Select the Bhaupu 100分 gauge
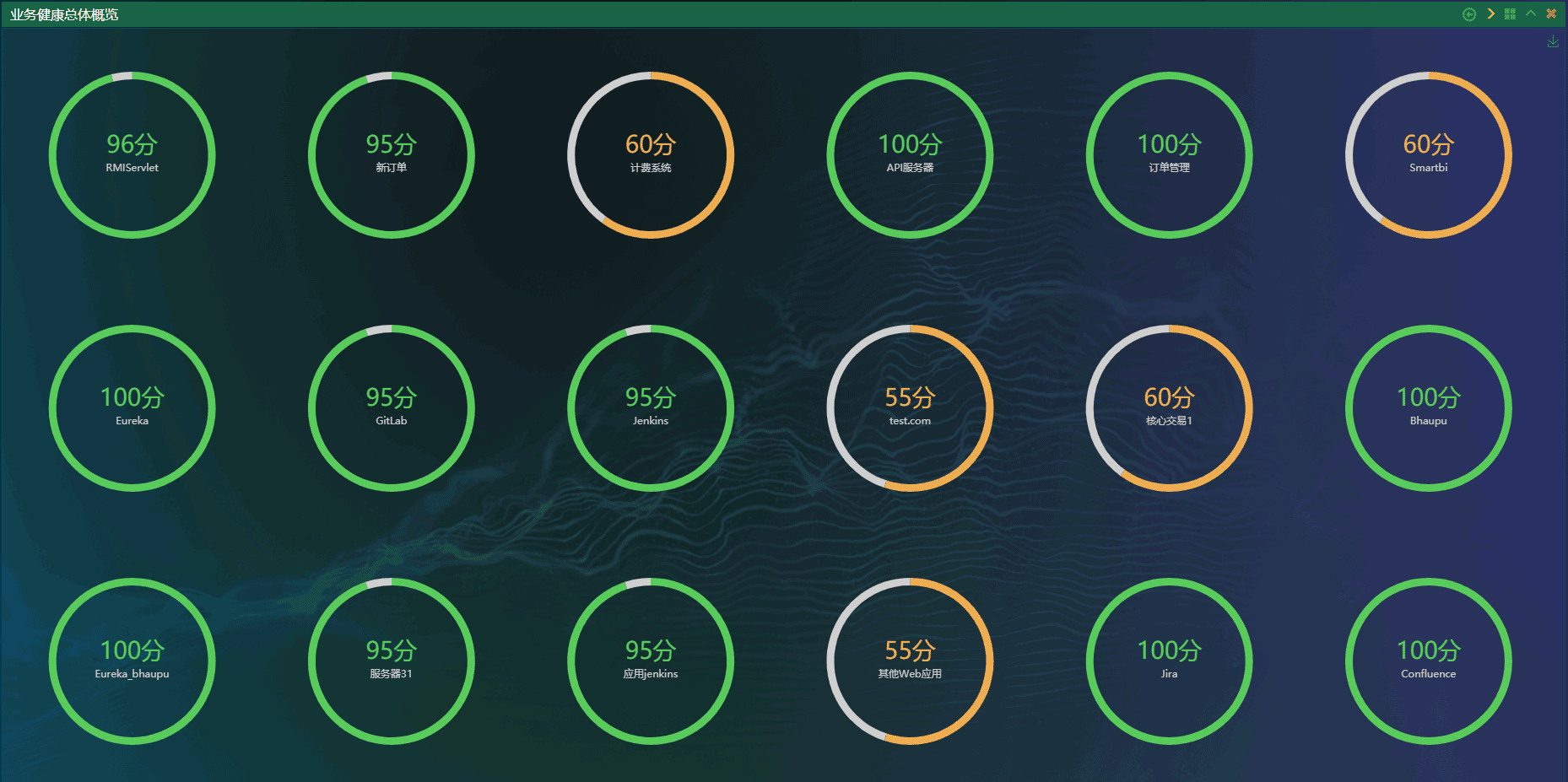 (x=1429, y=408)
